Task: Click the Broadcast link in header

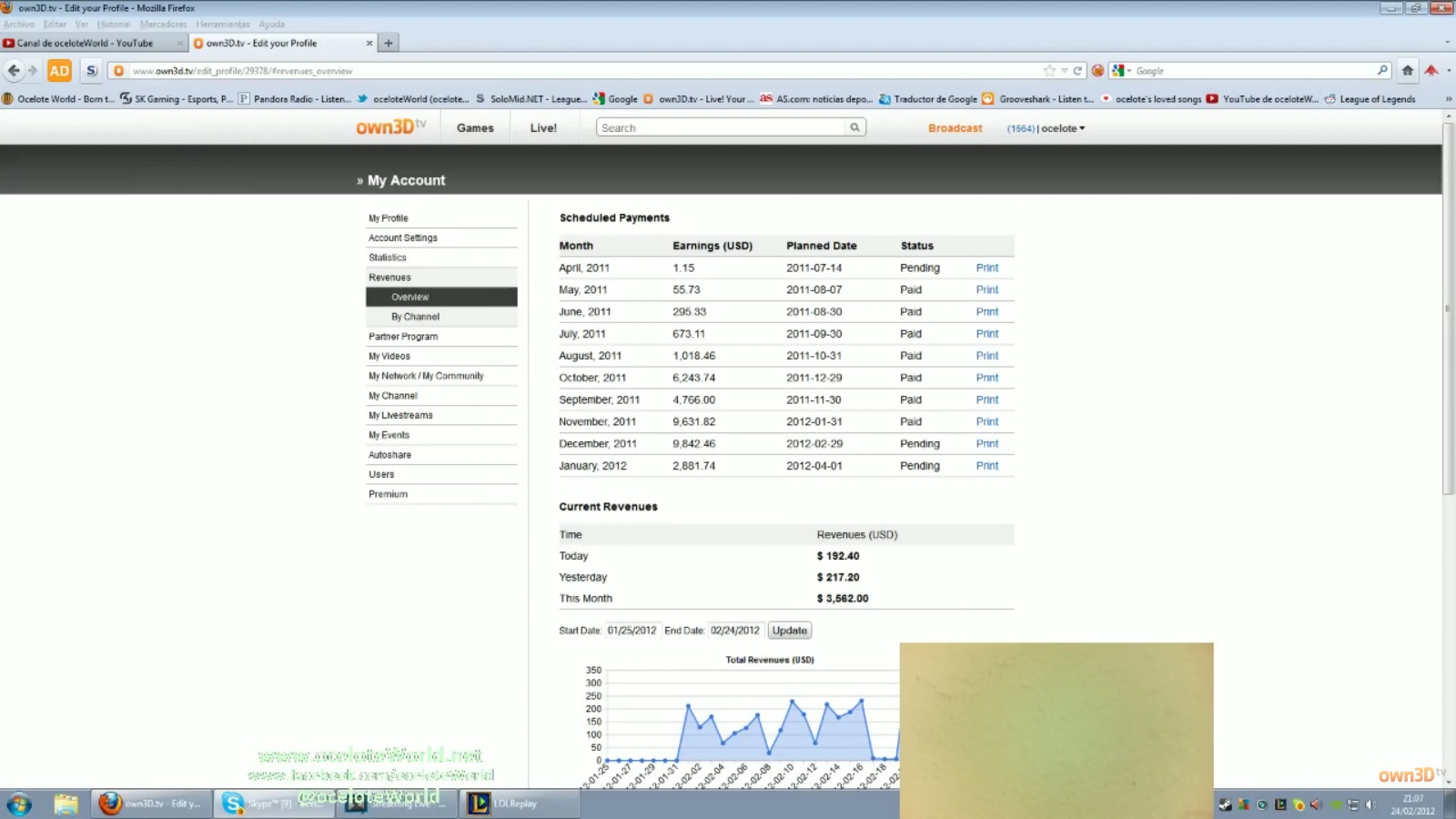Action: (x=955, y=128)
